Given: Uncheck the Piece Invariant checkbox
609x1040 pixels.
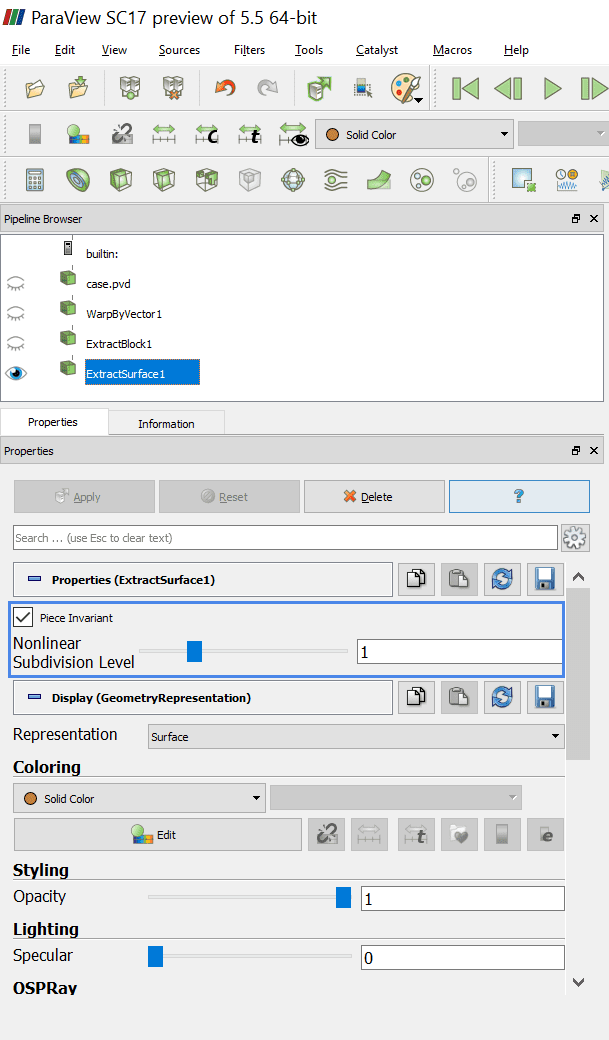Looking at the screenshot, I should (x=23, y=618).
